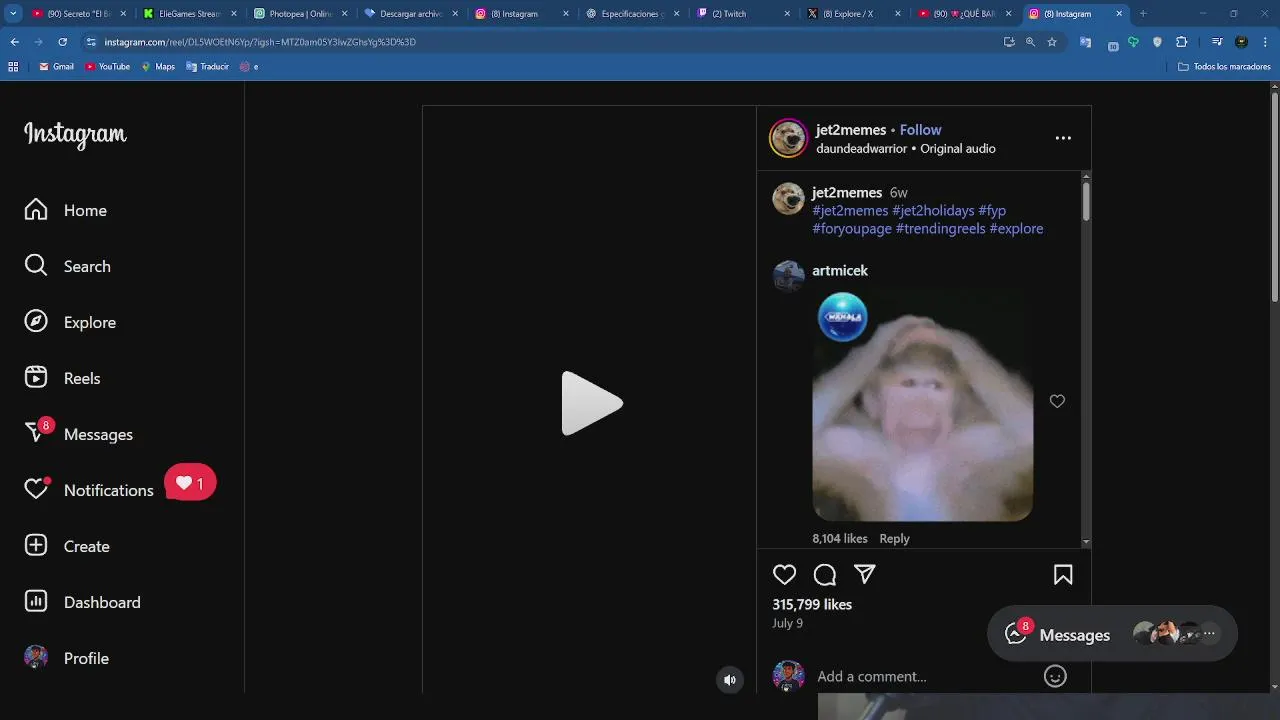Open Home from the Instagram sidebar
Image resolution: width=1280 pixels, height=720 pixels.
(x=66, y=210)
